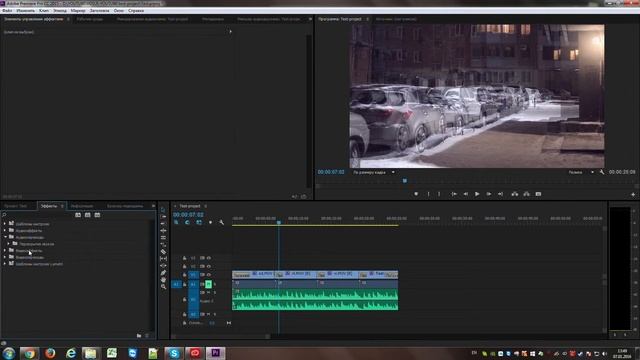Lock the V3 video track
Image resolution: width=640 pixels, height=360 pixels.
[x=184, y=258]
